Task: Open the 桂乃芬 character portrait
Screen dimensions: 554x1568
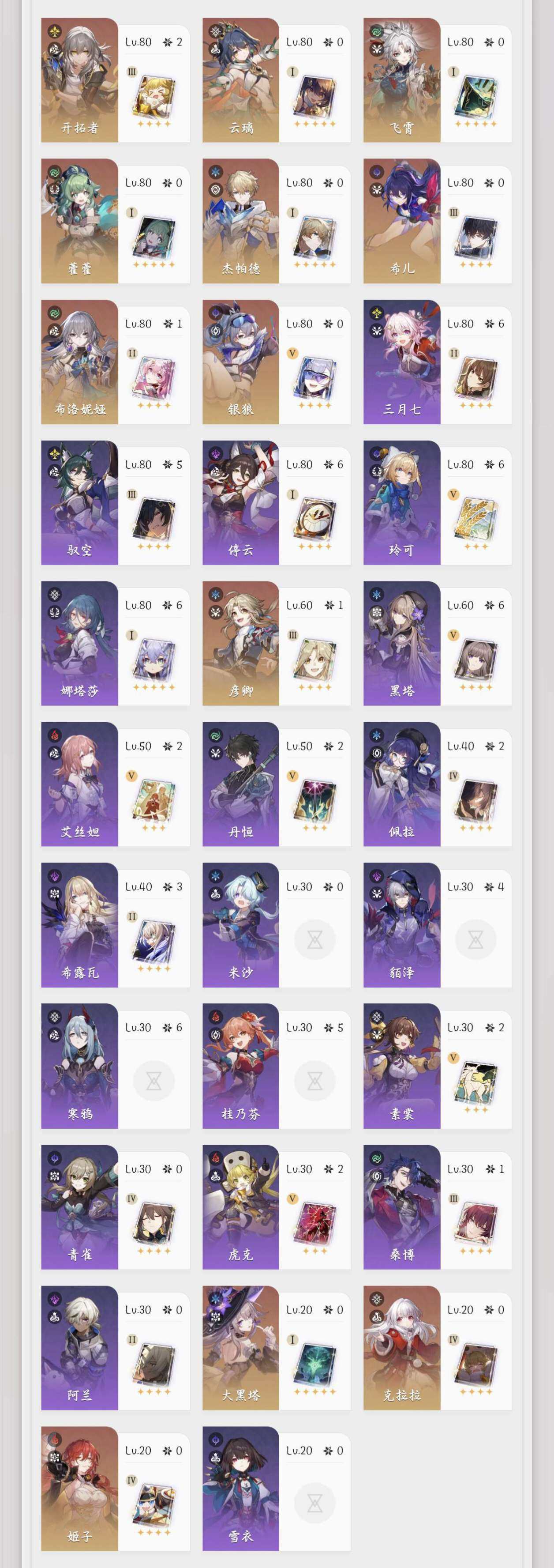Action: [241, 1066]
